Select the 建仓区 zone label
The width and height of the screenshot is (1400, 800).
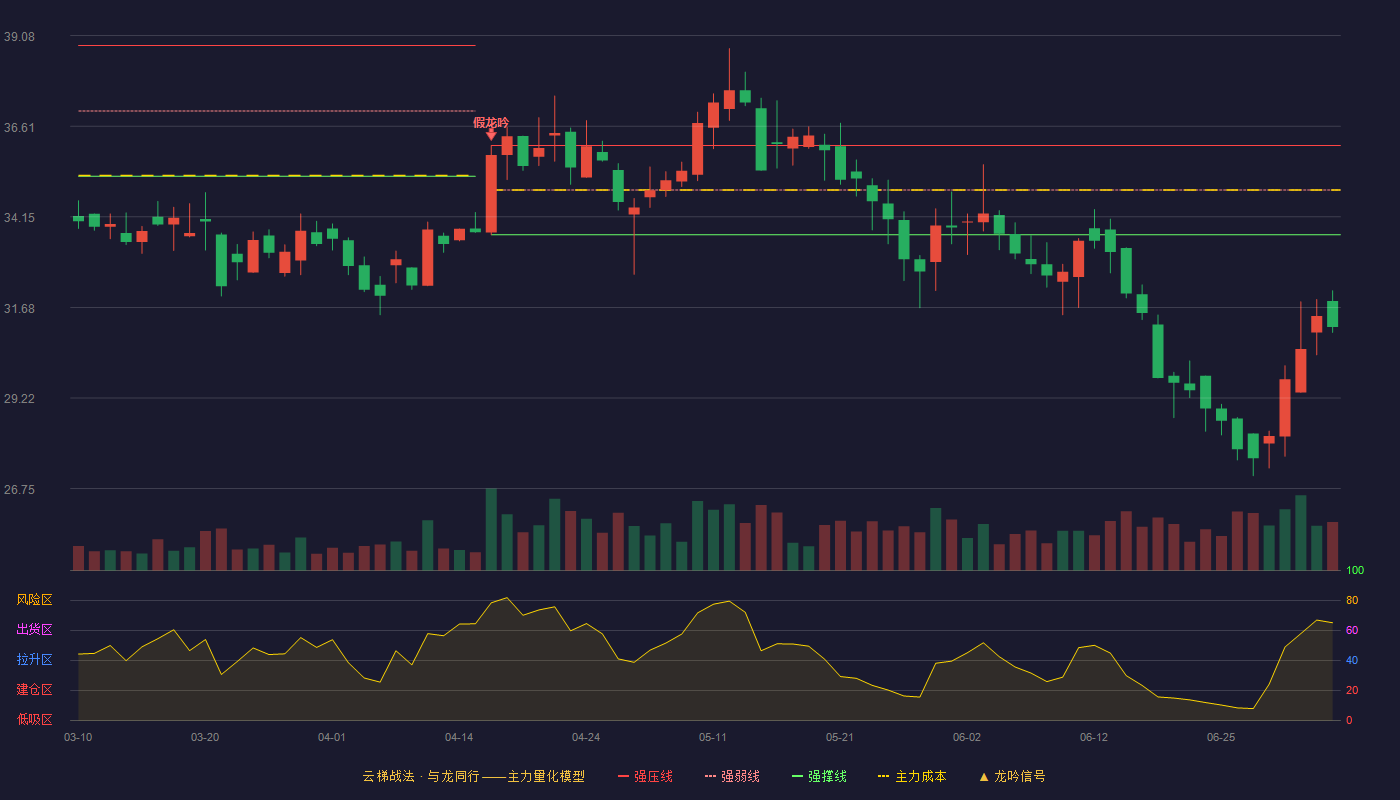coord(34,690)
